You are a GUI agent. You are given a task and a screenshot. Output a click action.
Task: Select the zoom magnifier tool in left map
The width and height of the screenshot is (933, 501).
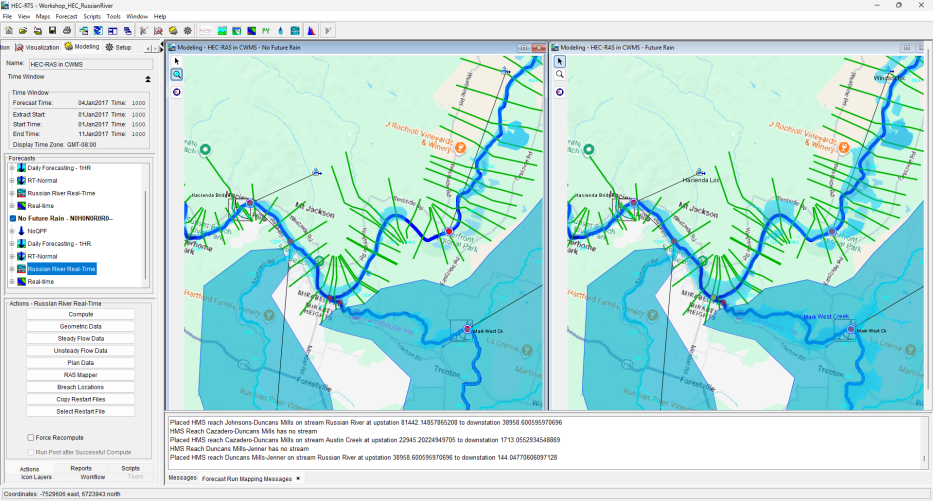[177, 74]
